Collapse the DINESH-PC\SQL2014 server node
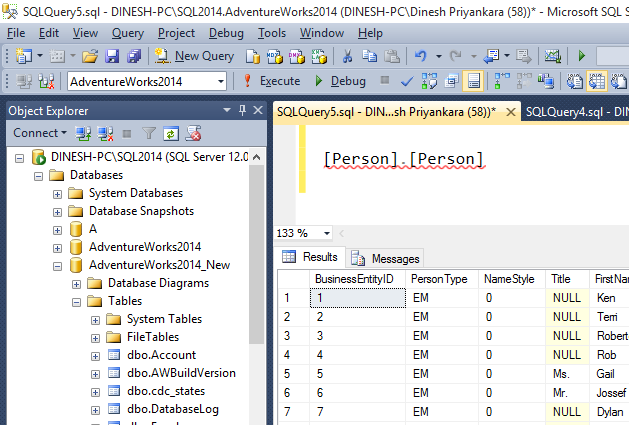 pyautogui.click(x=19, y=158)
